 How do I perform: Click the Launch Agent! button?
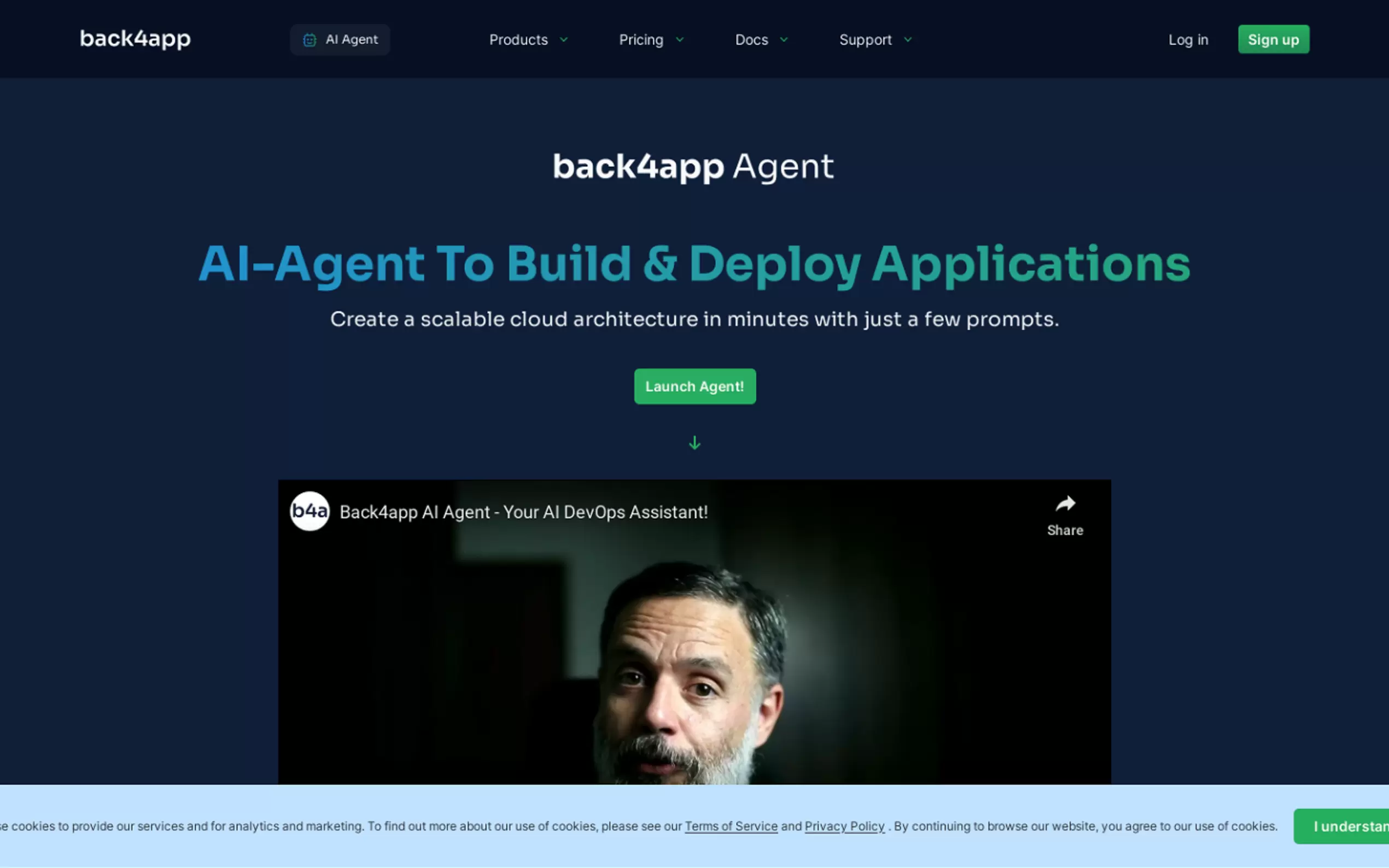coord(694,386)
